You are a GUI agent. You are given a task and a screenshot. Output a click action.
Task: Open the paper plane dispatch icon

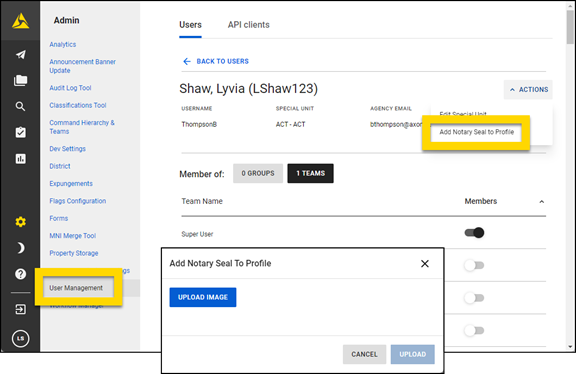21,54
